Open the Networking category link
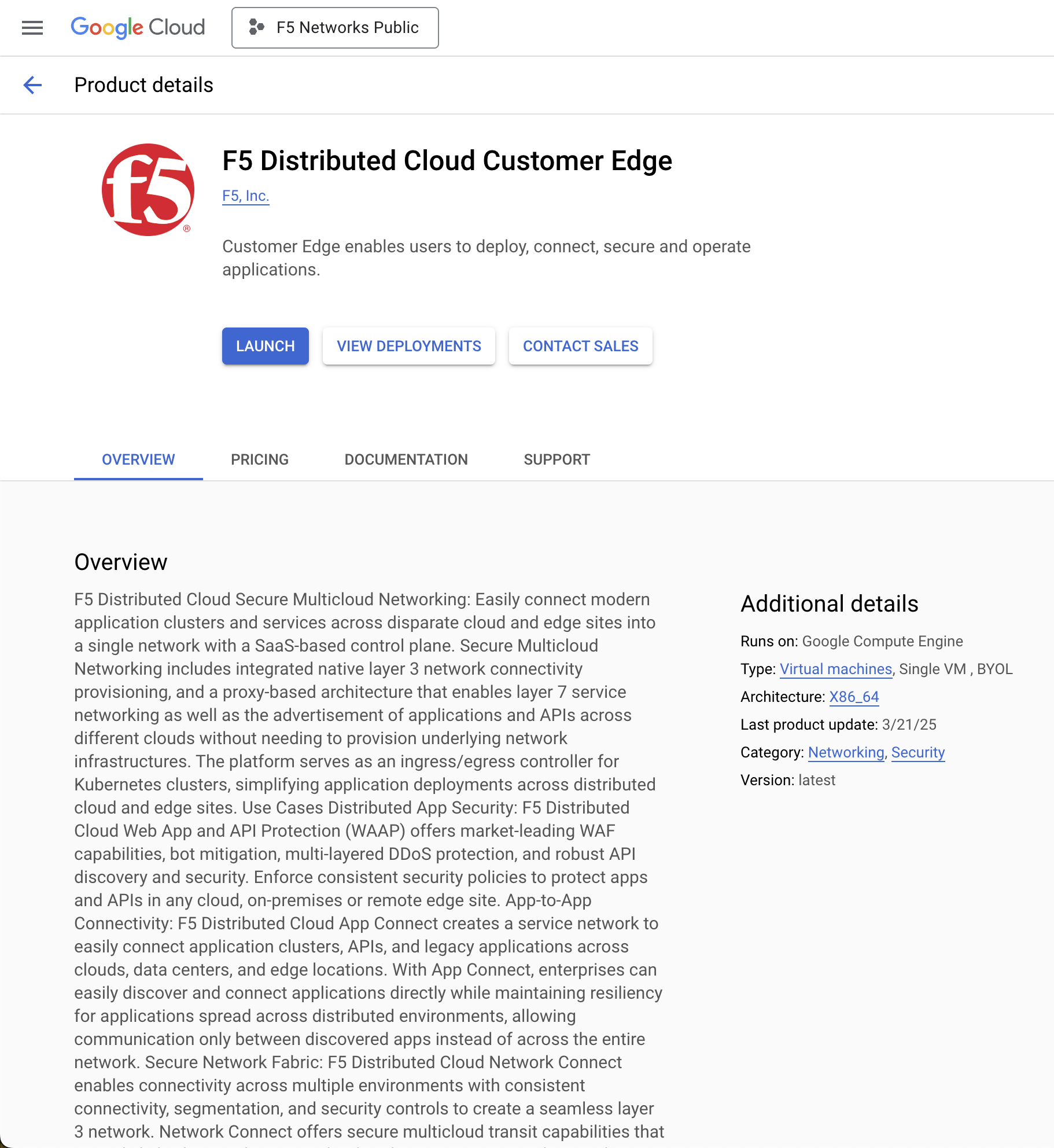This screenshot has height=1148, width=1054. click(846, 752)
